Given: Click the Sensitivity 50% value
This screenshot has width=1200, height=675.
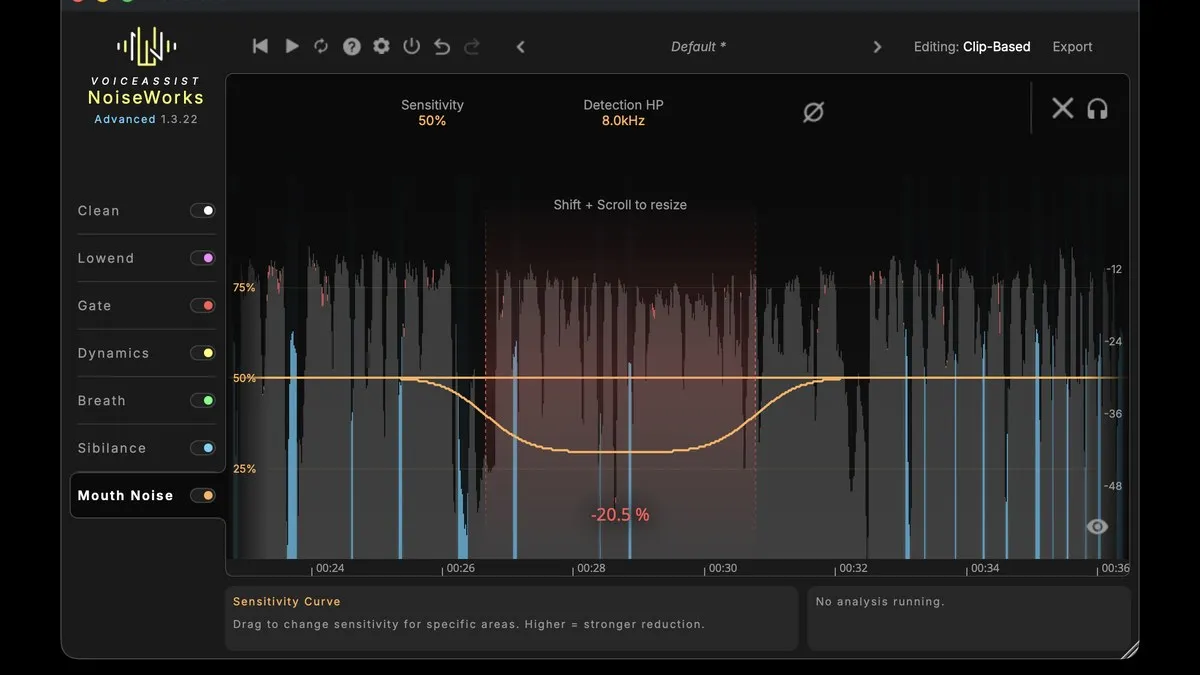Looking at the screenshot, I should point(432,121).
